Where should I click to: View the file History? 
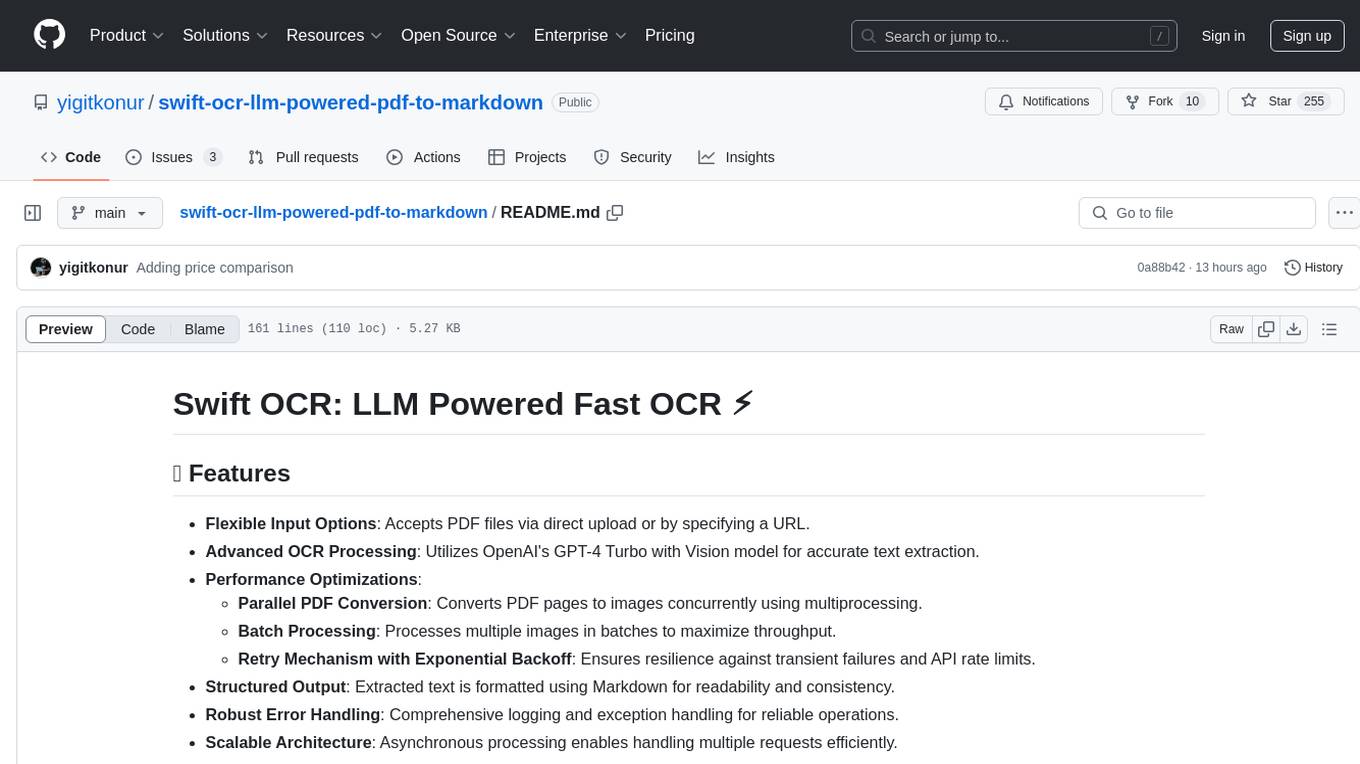1313,267
